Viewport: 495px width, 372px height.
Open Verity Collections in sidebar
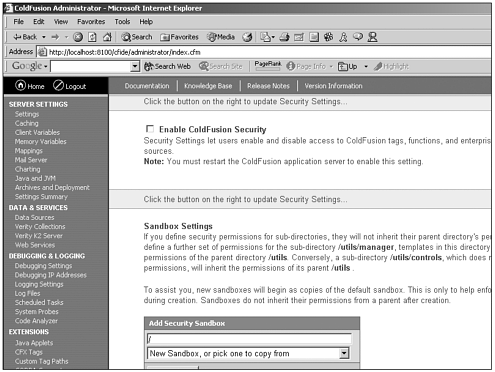point(40,227)
